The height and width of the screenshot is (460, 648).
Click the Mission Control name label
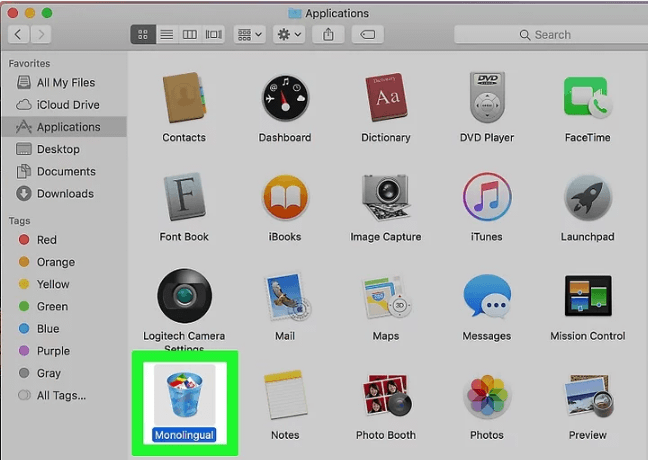(x=588, y=336)
